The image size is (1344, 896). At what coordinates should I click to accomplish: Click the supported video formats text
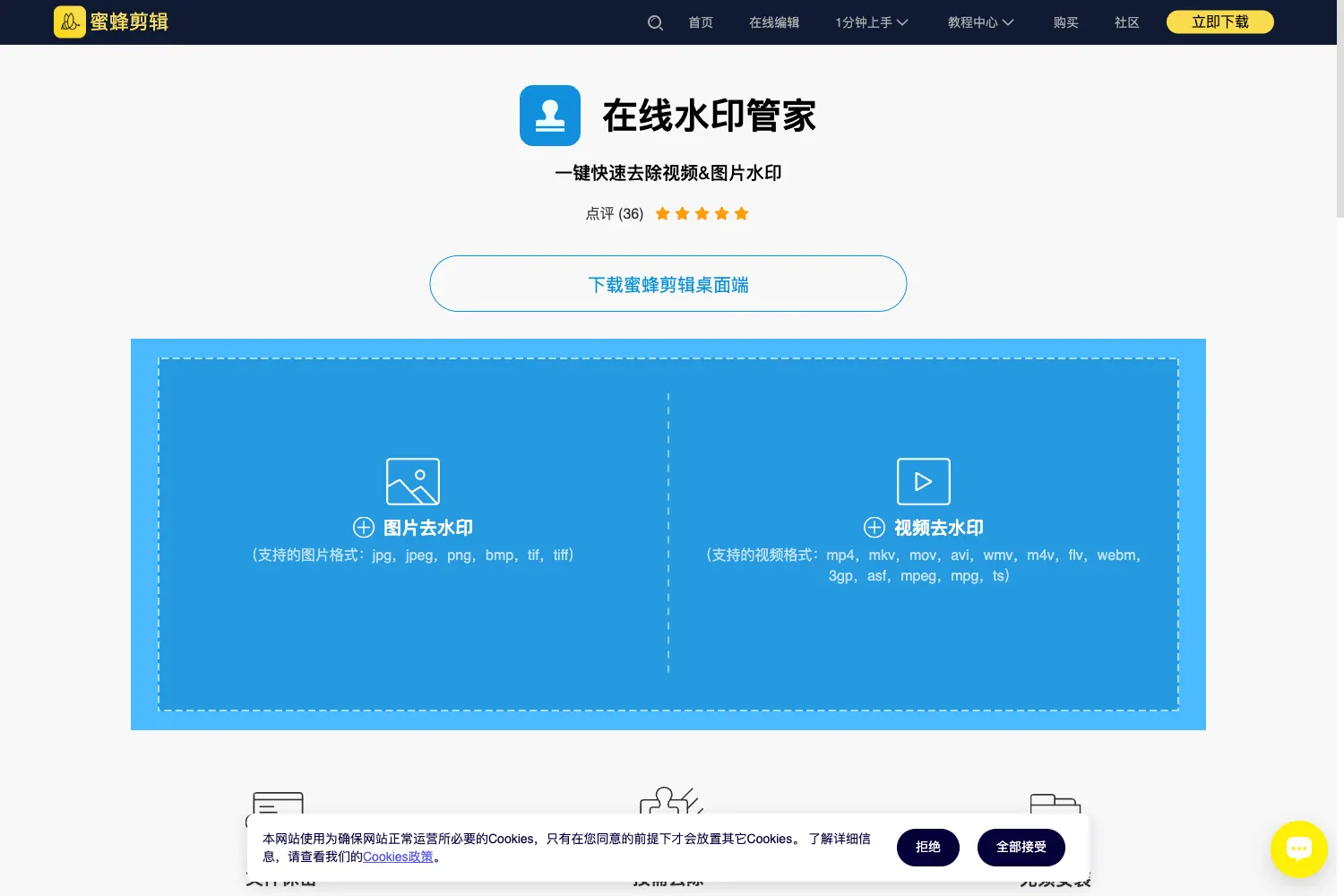coord(924,565)
